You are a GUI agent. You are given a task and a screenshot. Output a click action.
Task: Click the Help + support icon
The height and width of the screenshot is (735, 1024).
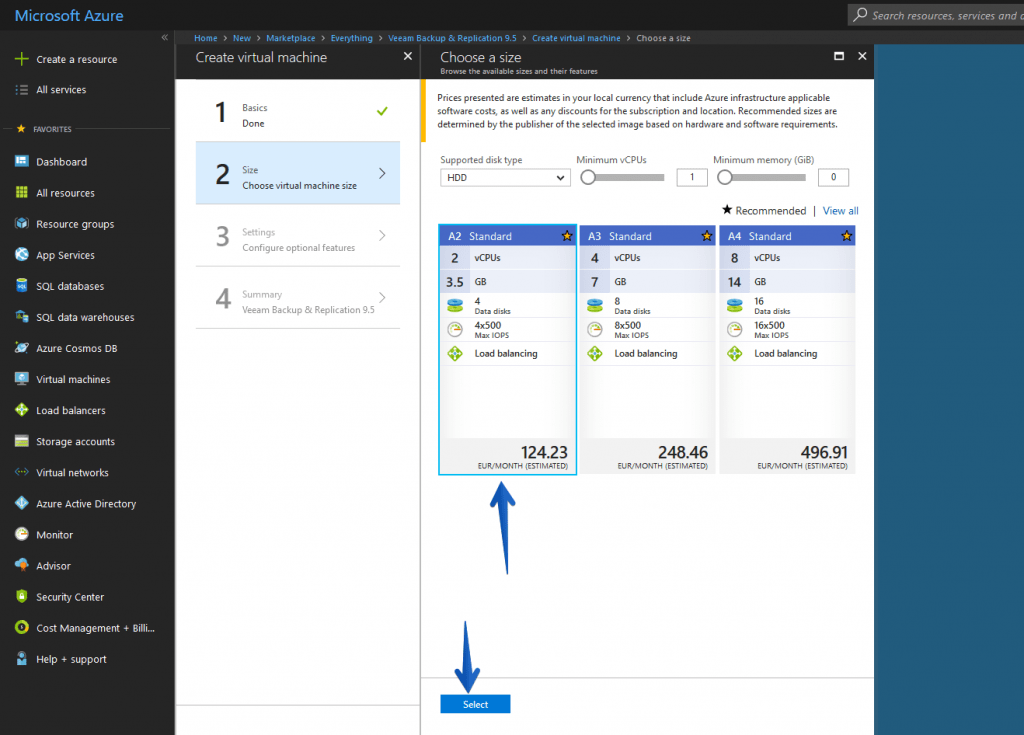coord(22,659)
